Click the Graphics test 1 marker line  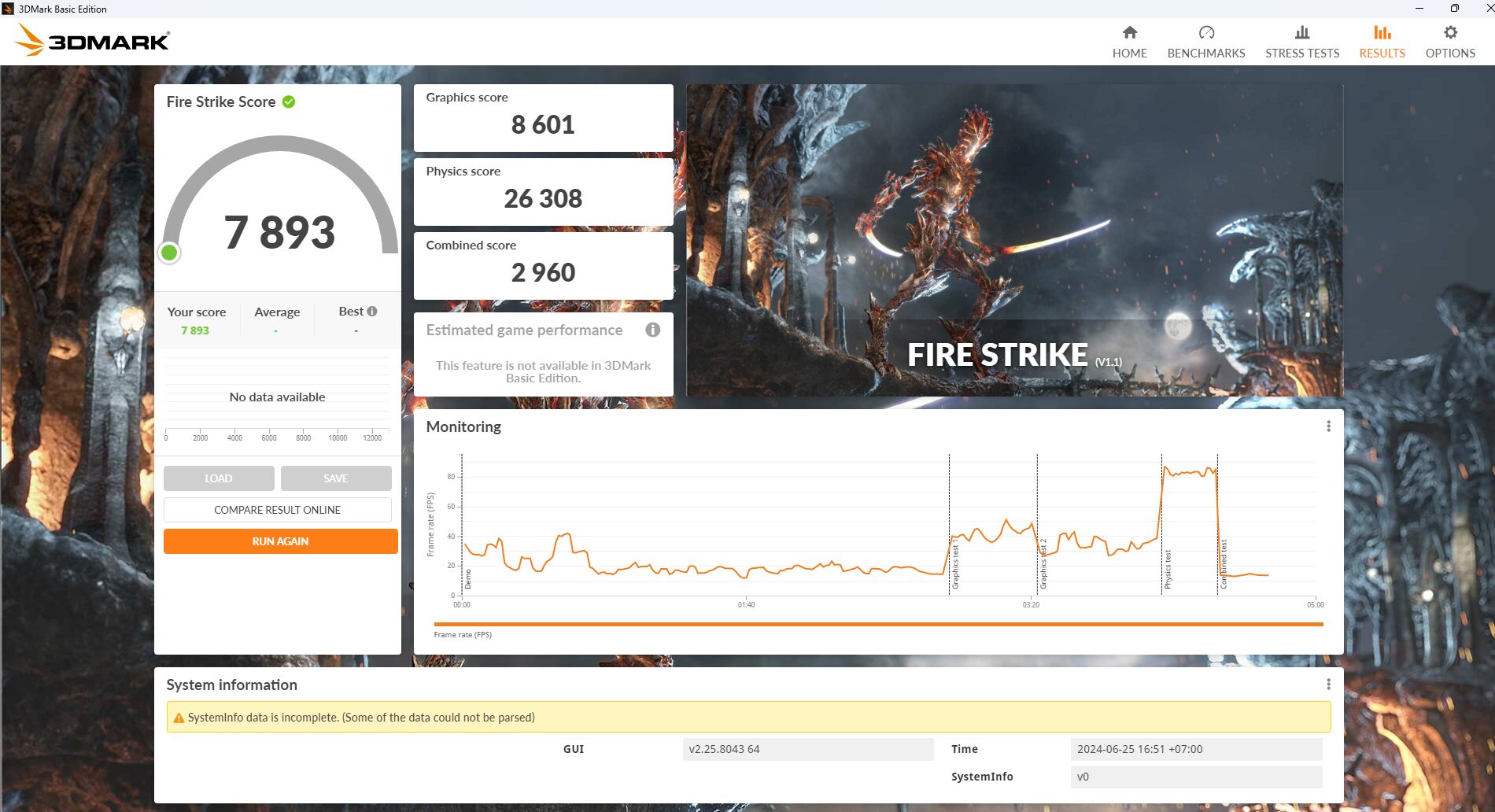point(949,524)
